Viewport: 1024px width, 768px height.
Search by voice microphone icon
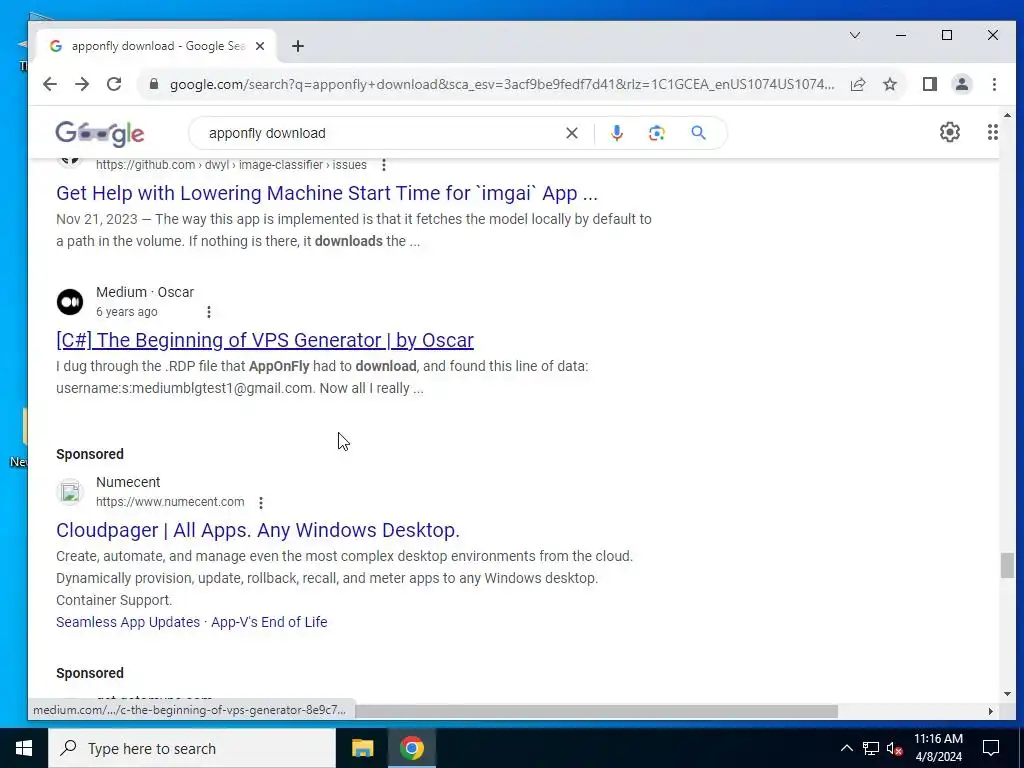click(616, 133)
